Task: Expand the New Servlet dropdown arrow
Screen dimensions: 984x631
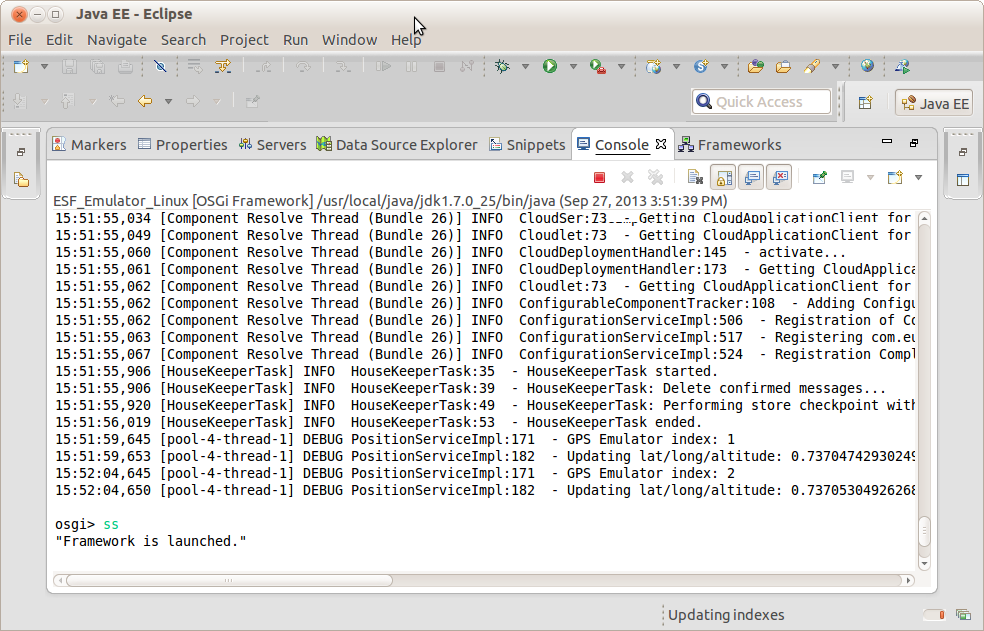Action: (x=724, y=67)
